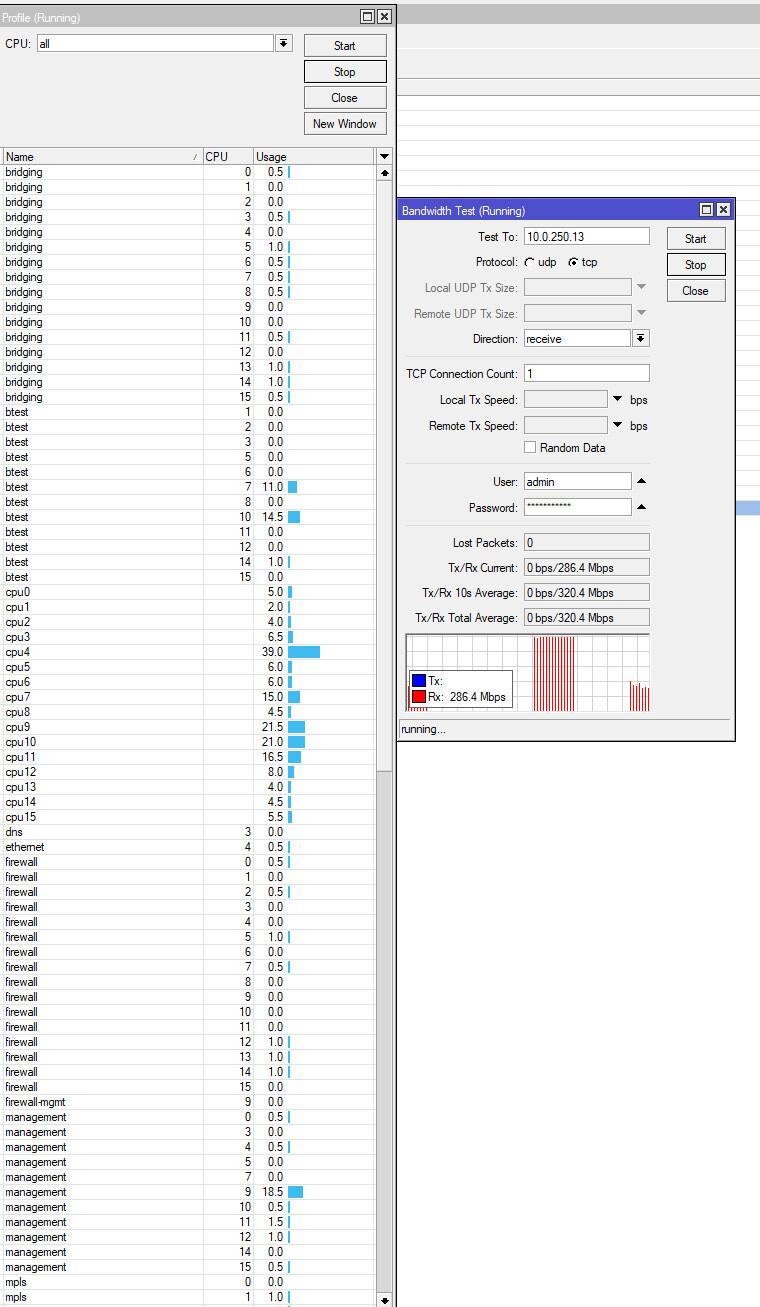Click the Tx/Rx 10s Average value
The width and height of the screenshot is (760, 1307).
pyautogui.click(x=587, y=593)
